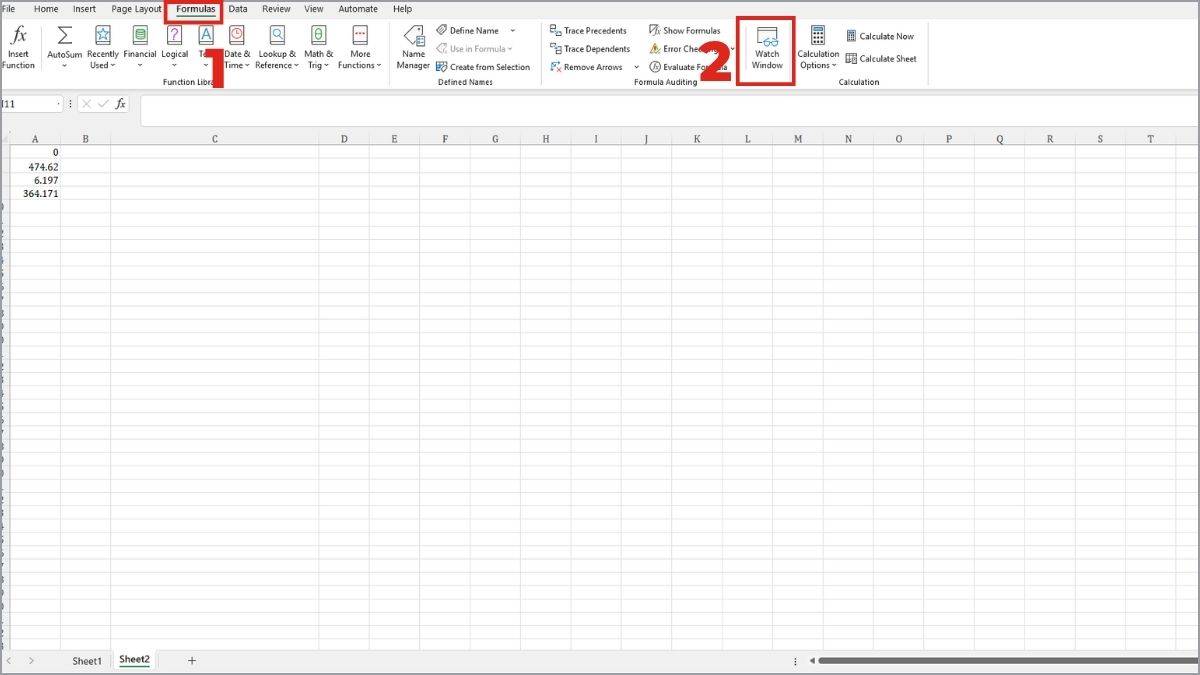Click the fx icon beside the formula bar
This screenshot has height=675, width=1200.
pos(120,104)
